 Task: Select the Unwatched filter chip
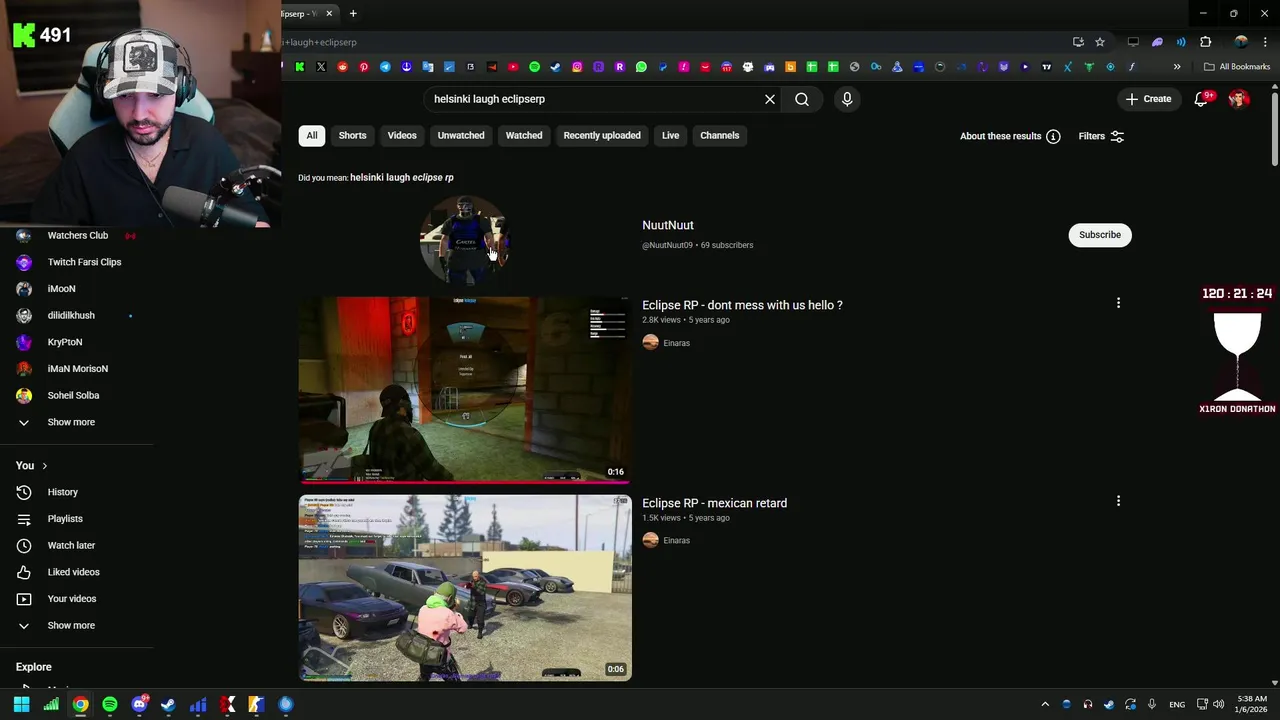click(461, 136)
